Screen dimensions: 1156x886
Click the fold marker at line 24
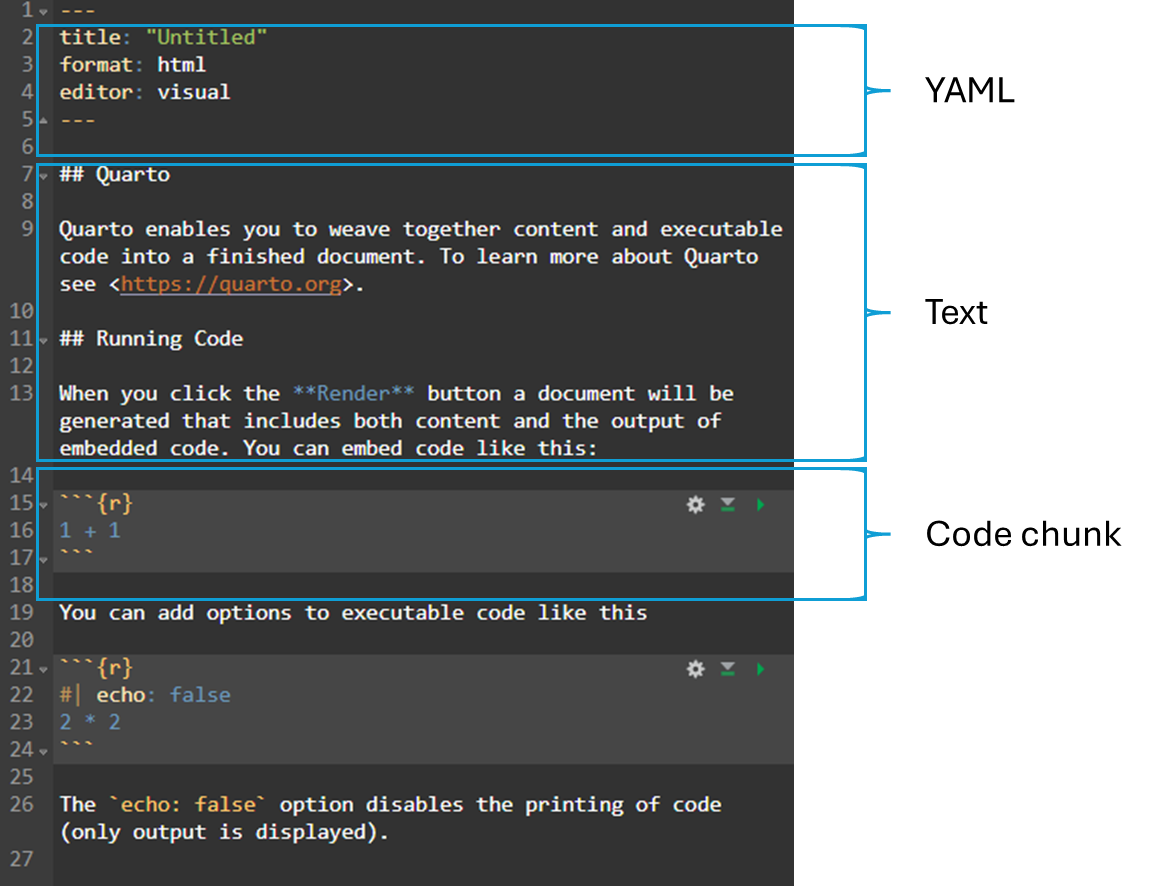43,750
